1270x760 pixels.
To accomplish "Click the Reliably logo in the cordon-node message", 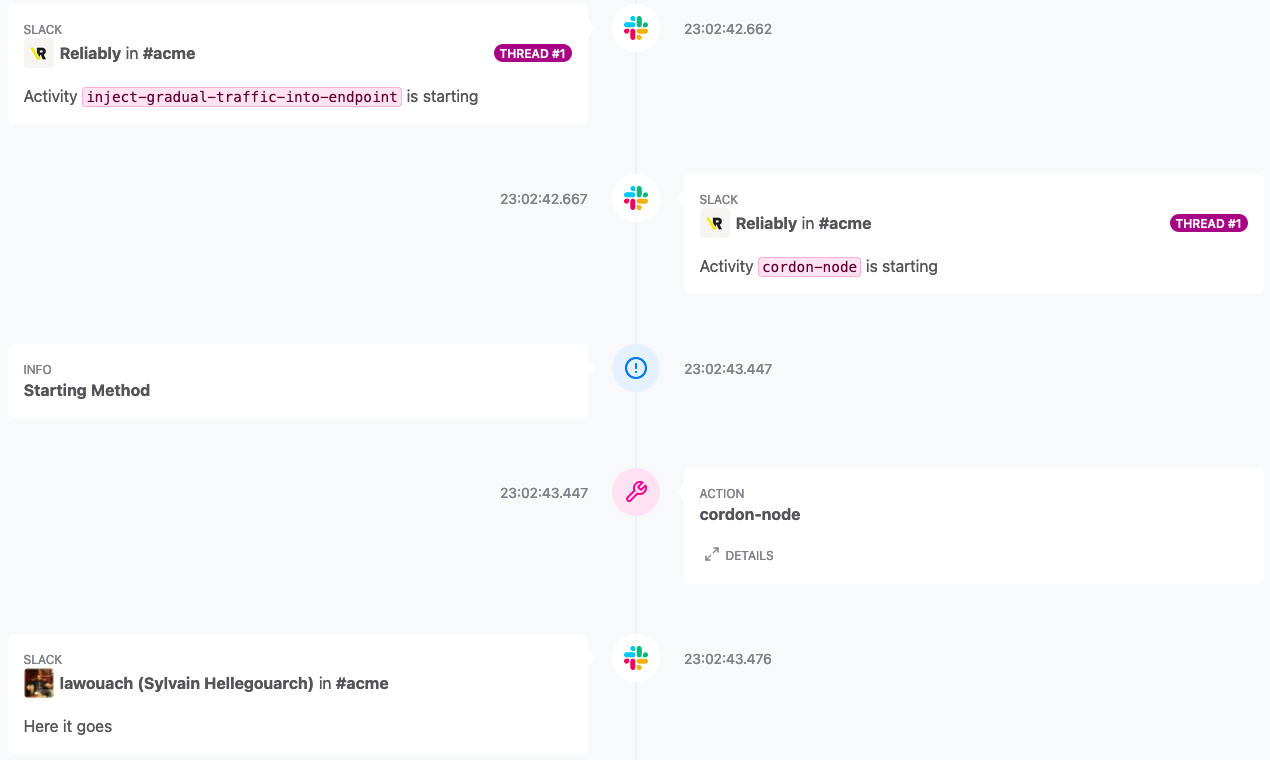I will pyautogui.click(x=715, y=224).
